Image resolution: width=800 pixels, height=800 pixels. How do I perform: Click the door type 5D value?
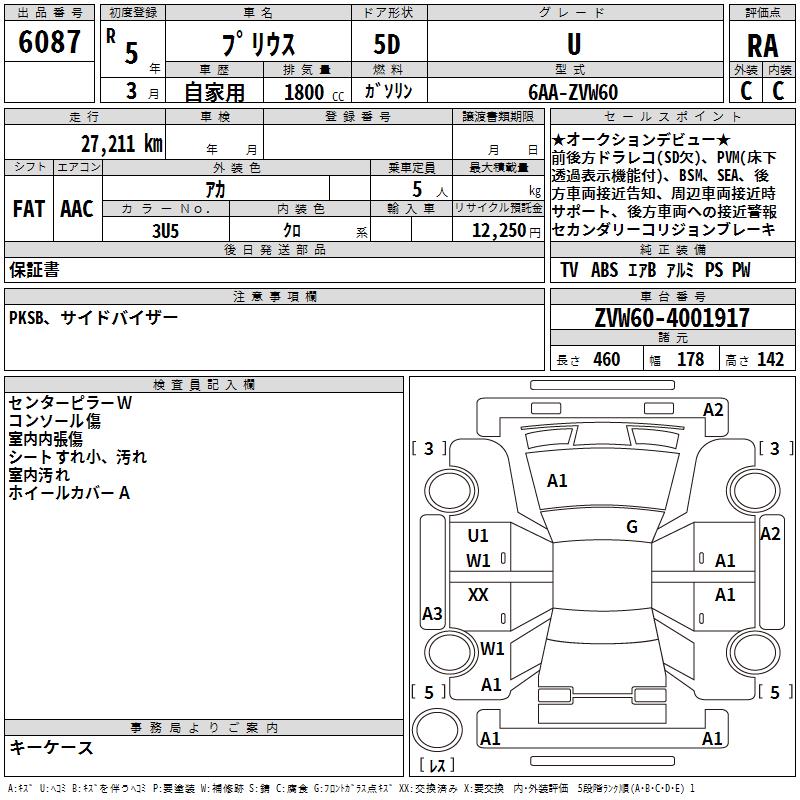387,44
